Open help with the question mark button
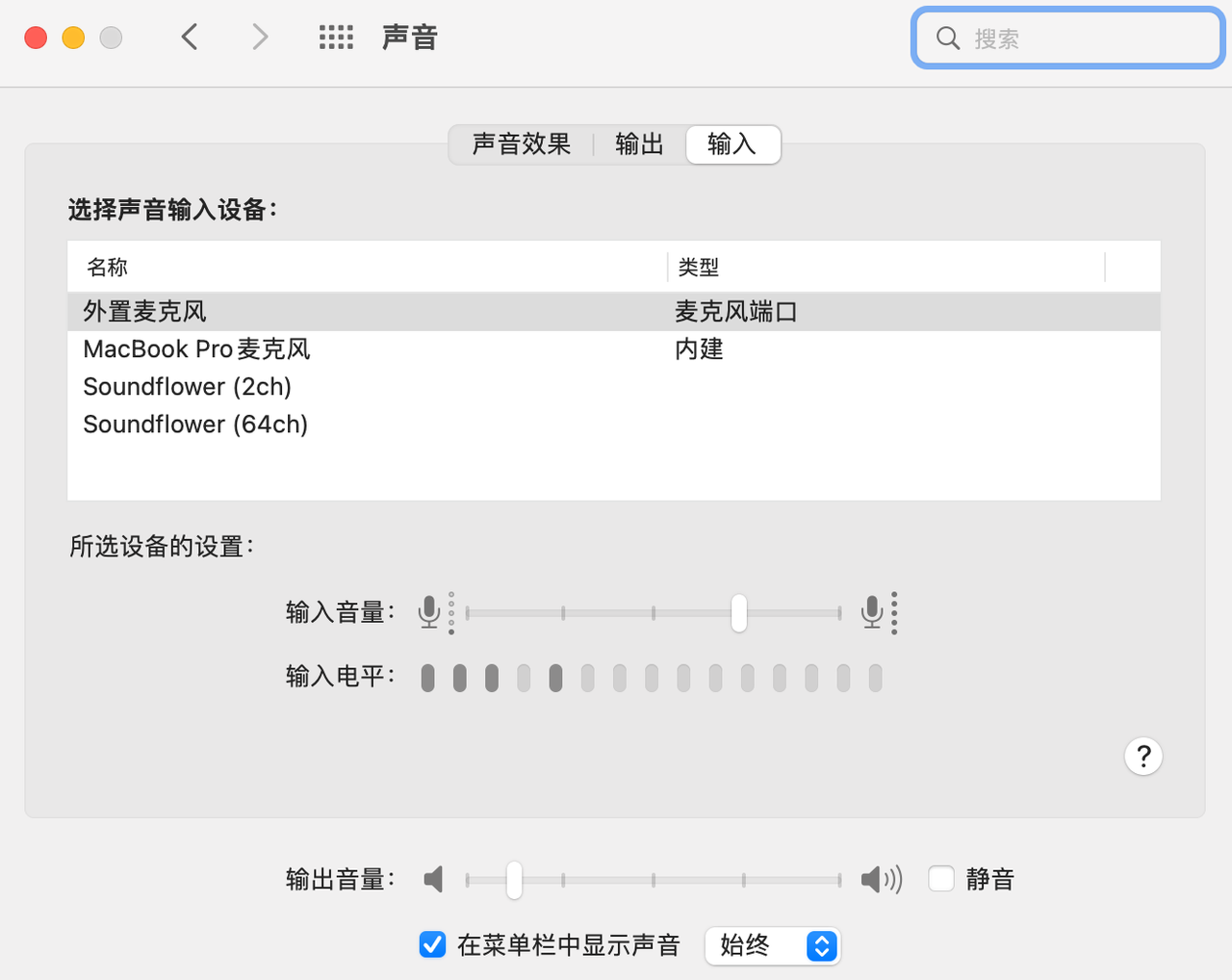1232x980 pixels. pos(1143,757)
